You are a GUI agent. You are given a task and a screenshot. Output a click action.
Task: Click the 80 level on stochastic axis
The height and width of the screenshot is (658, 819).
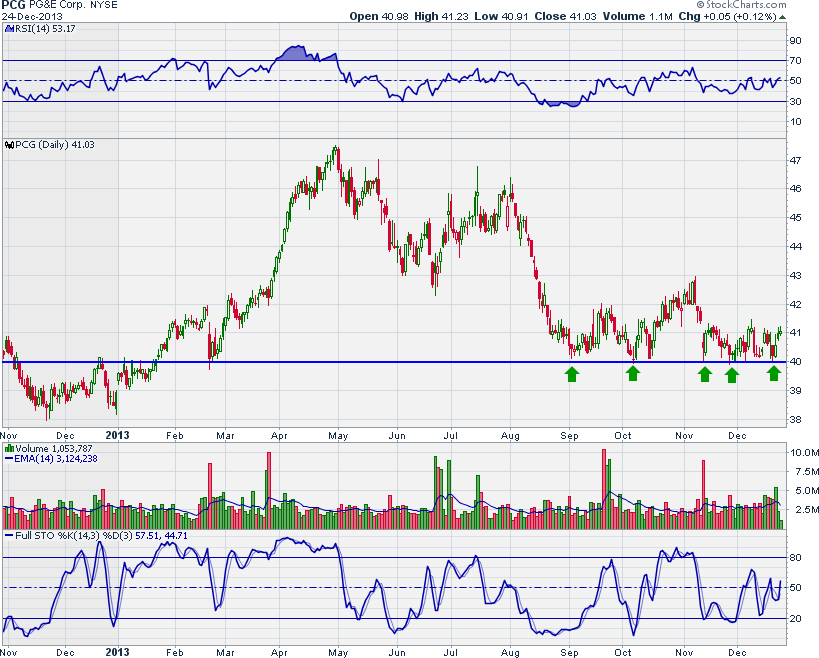(x=795, y=558)
